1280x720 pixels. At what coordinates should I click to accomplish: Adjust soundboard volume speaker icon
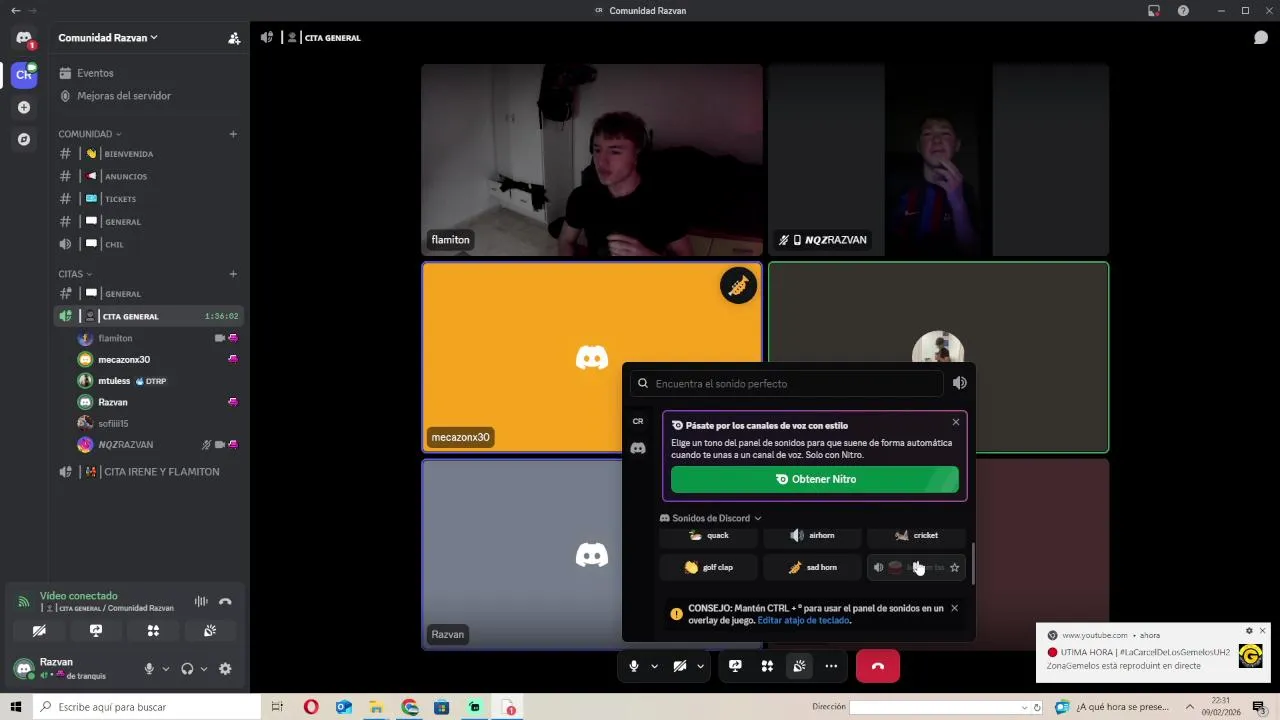[x=960, y=383]
